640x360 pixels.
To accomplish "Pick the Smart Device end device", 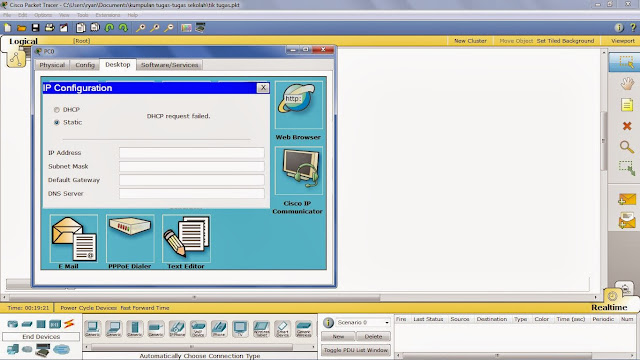I will click(282, 329).
